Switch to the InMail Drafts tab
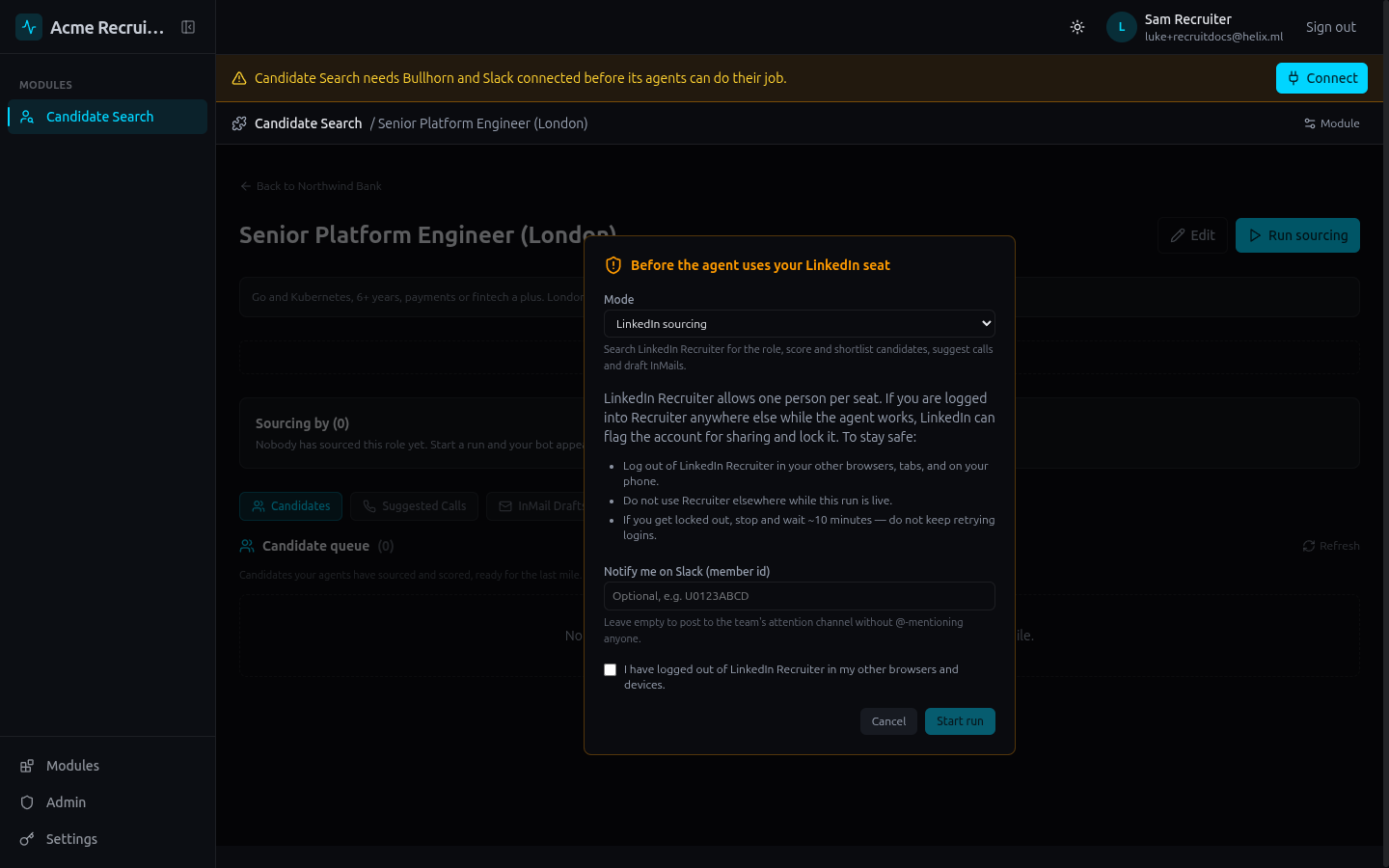This screenshot has height=868, width=1389. tap(540, 506)
